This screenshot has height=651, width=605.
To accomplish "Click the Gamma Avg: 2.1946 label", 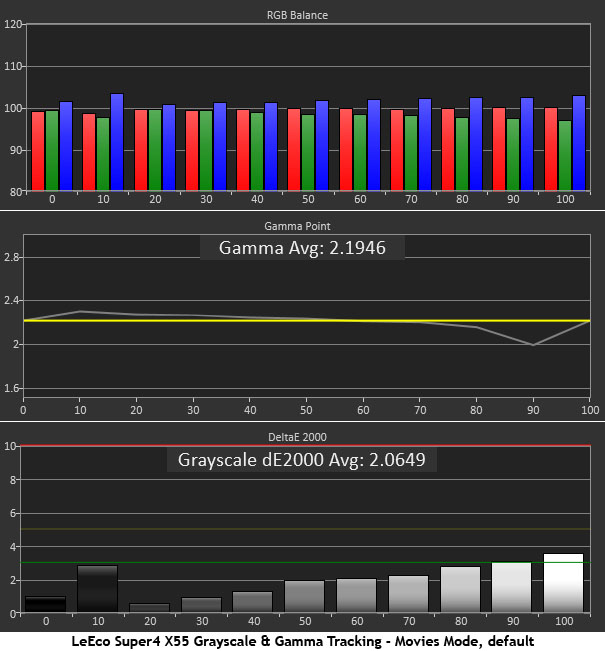I will click(302, 247).
